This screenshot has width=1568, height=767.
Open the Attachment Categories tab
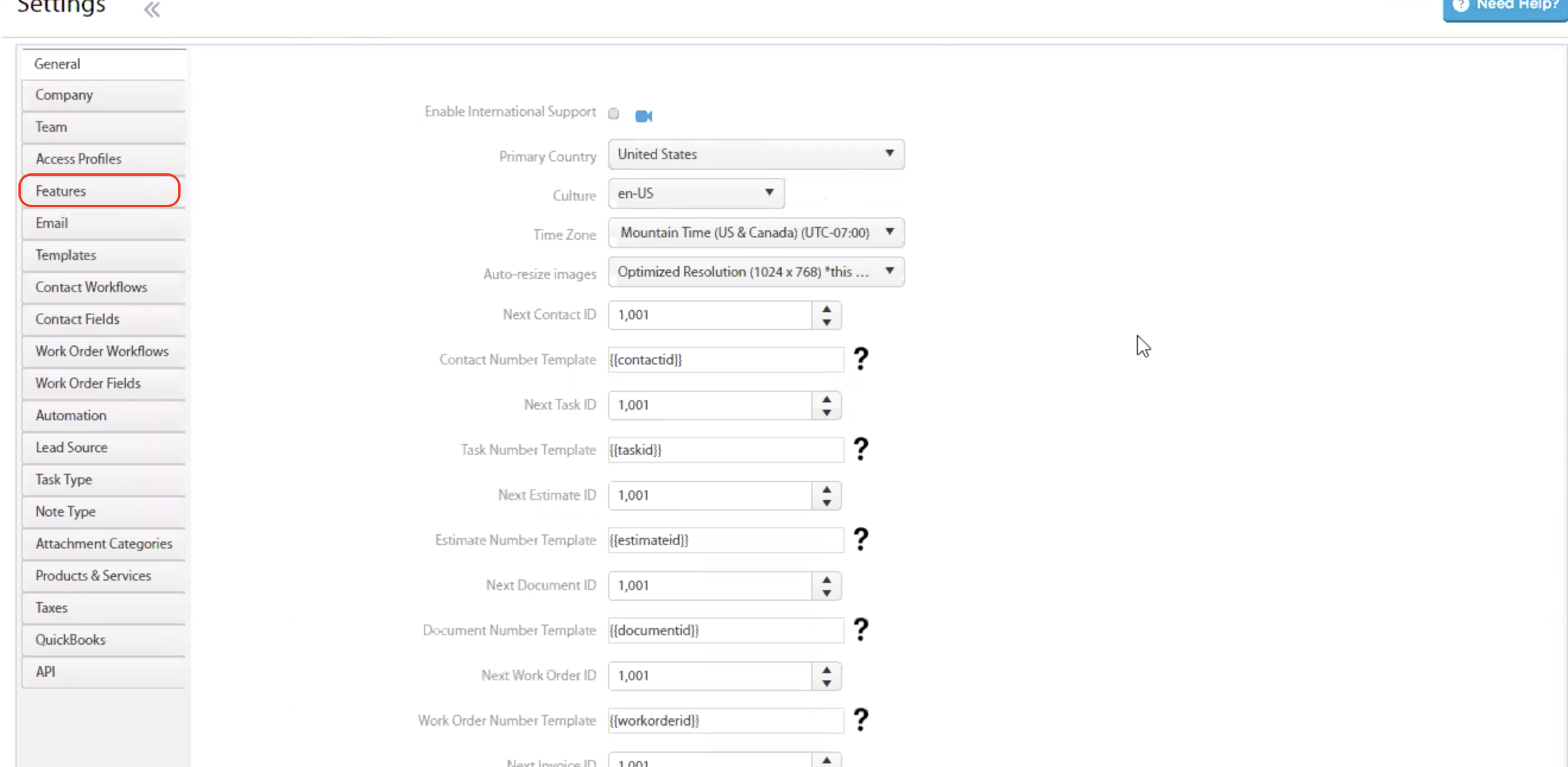(103, 544)
